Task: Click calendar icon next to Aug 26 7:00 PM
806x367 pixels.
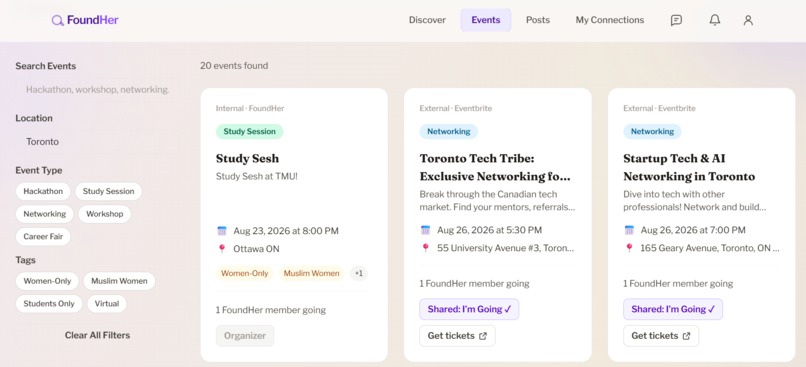Action: (x=629, y=230)
